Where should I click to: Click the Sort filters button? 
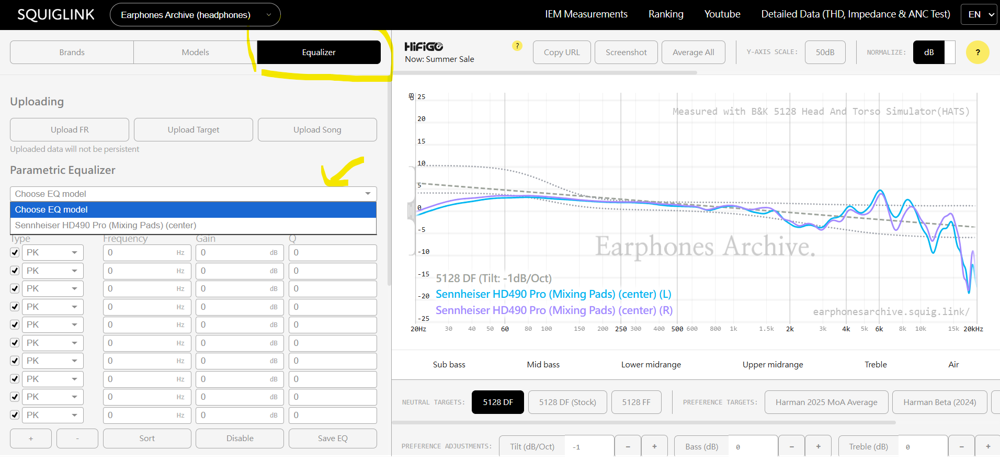coord(147,439)
